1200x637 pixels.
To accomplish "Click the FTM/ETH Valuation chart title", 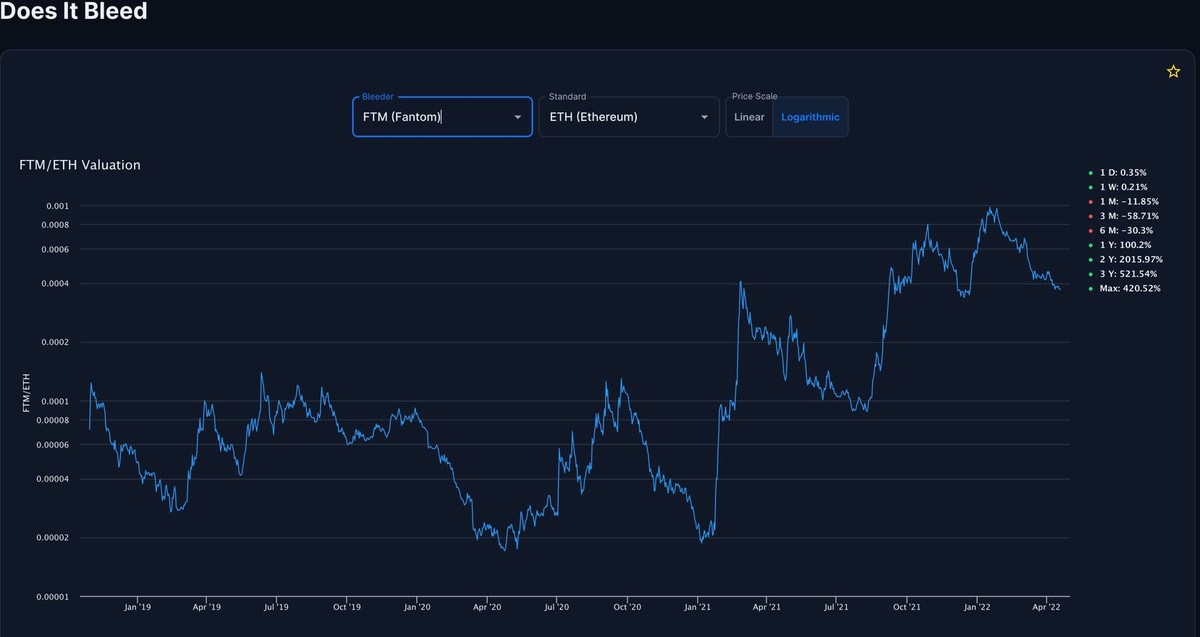I will point(80,165).
